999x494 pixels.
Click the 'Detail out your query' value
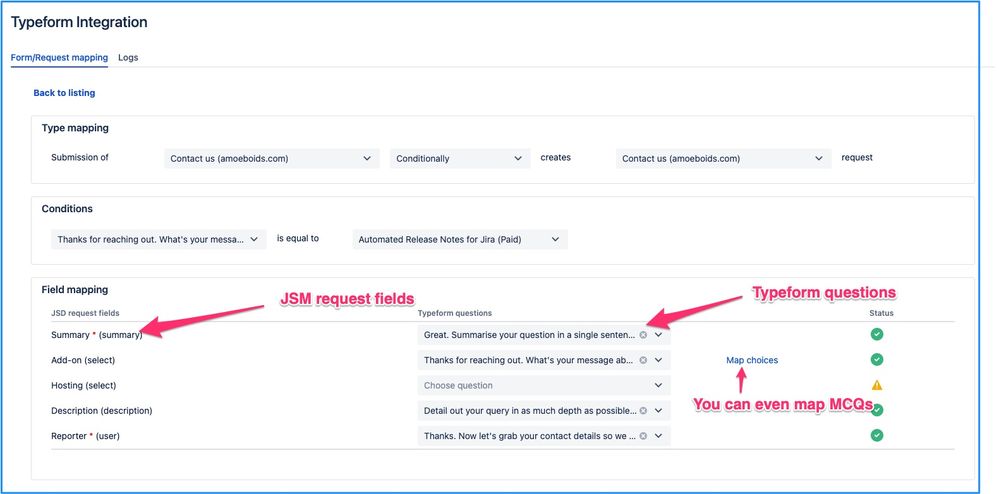click(530, 411)
